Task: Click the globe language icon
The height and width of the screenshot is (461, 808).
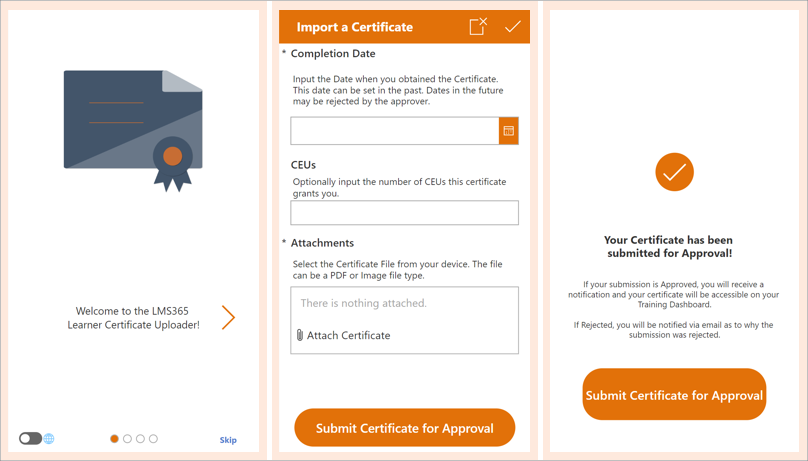Action: click(x=49, y=439)
